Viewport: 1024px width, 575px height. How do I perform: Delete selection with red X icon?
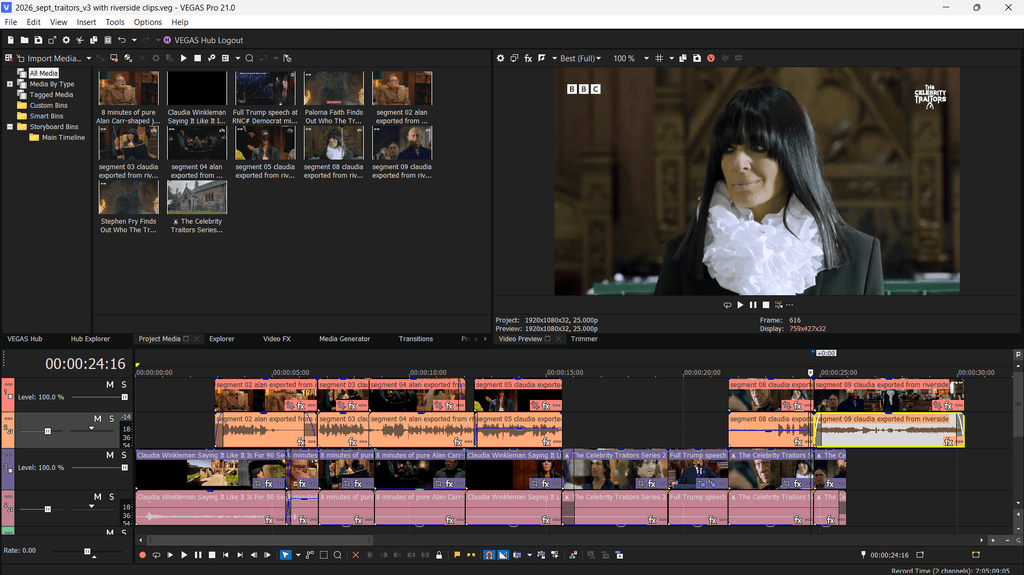355,555
